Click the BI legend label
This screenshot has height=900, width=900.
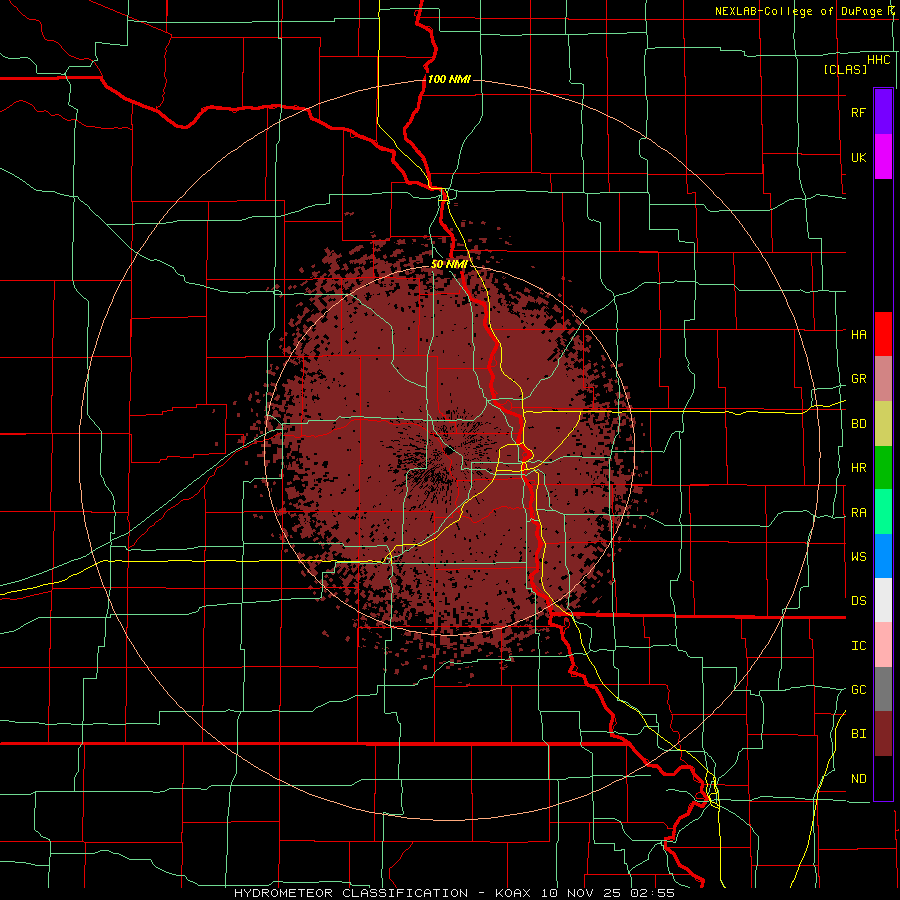coord(858,734)
